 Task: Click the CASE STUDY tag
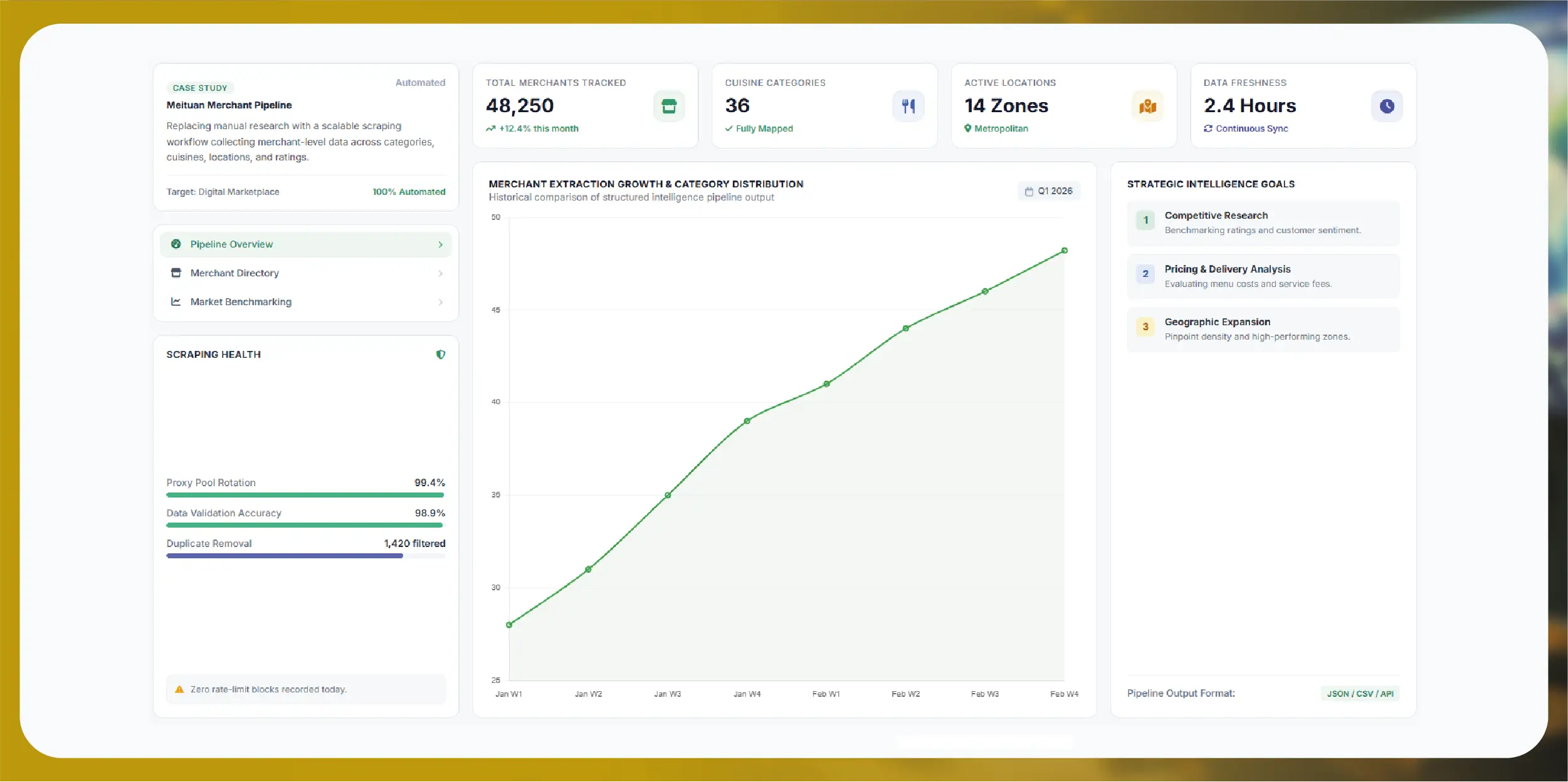pos(200,88)
